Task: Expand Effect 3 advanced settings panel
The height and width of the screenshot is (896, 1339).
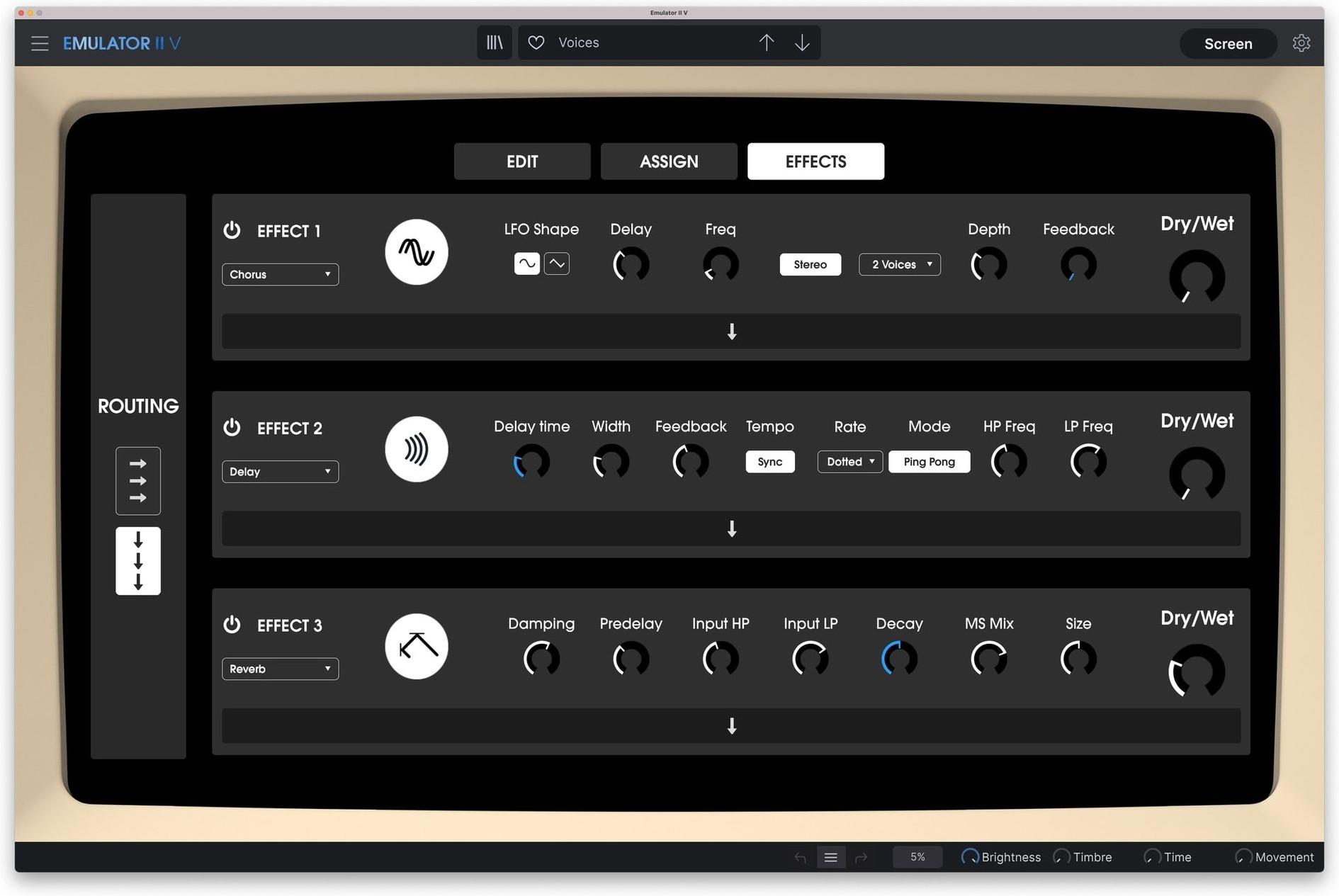Action: [x=731, y=726]
